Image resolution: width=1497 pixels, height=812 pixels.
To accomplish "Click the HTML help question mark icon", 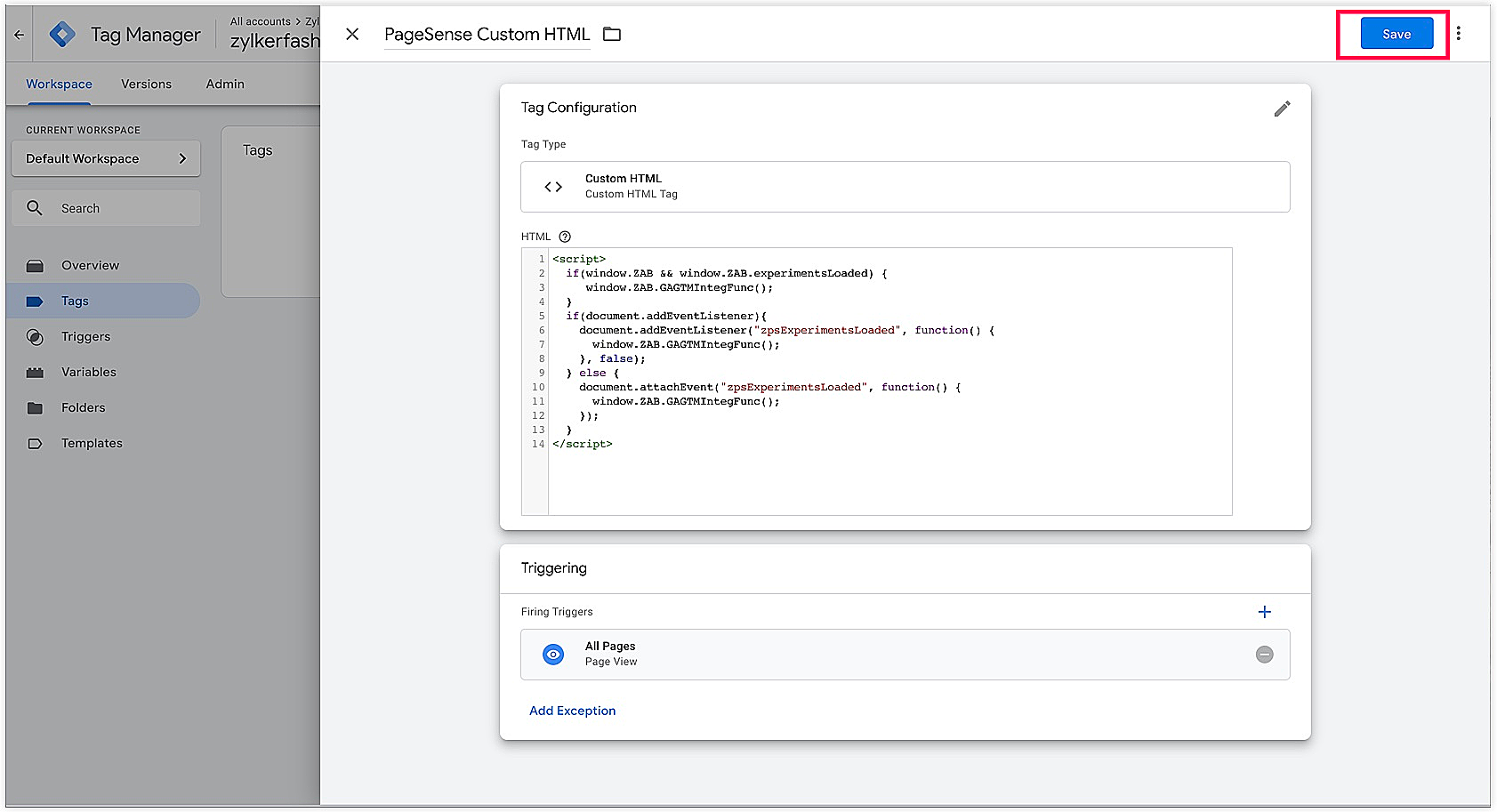I will 564,237.
